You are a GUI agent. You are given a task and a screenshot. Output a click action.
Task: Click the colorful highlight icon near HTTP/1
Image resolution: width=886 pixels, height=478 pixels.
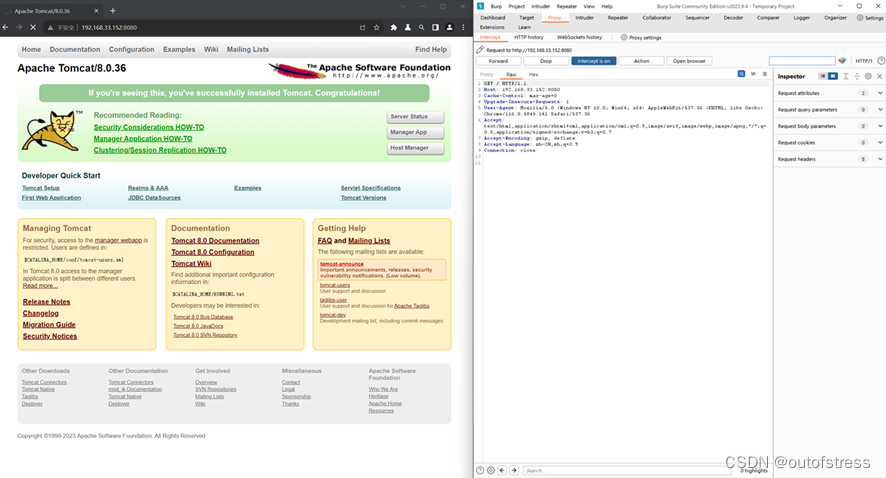tap(842, 60)
